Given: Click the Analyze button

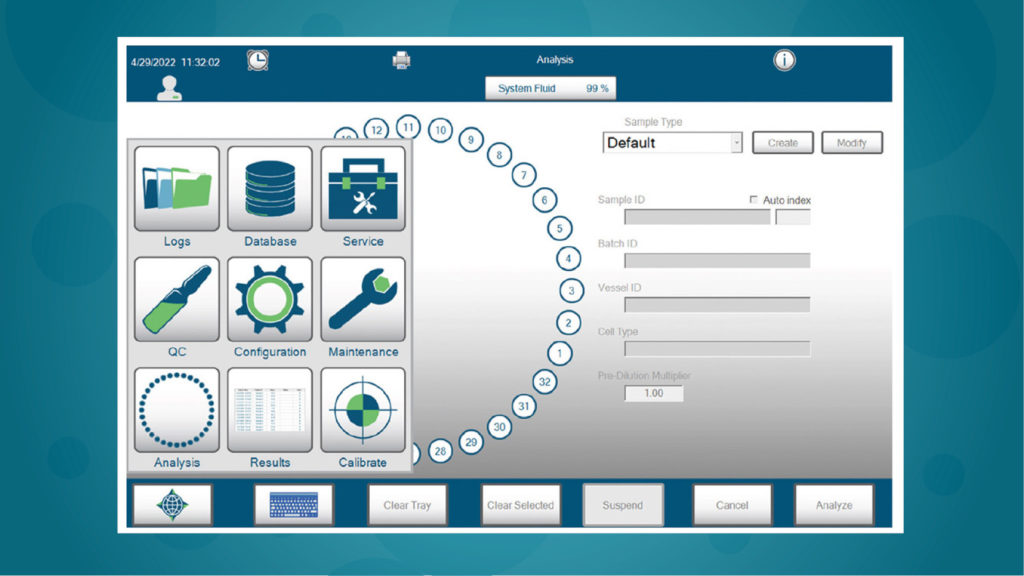Looking at the screenshot, I should (834, 505).
